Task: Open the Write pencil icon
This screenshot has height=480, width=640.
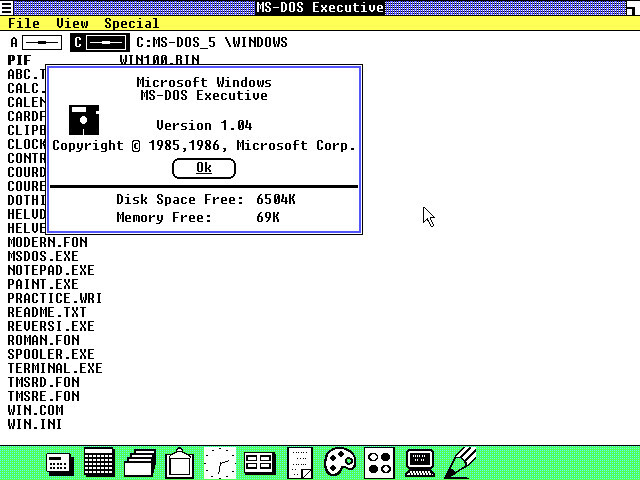Action: click(460, 462)
